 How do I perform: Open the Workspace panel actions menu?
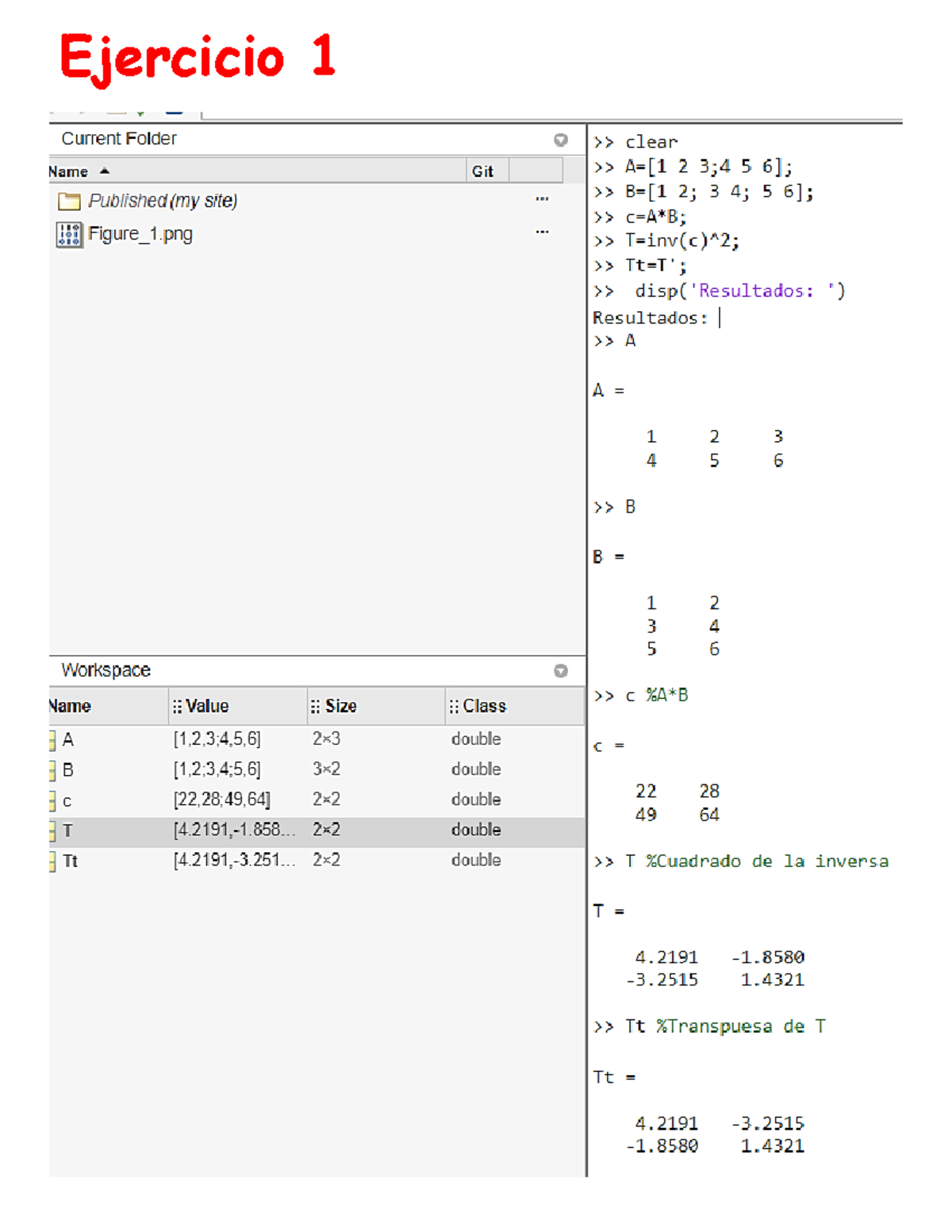(x=561, y=671)
